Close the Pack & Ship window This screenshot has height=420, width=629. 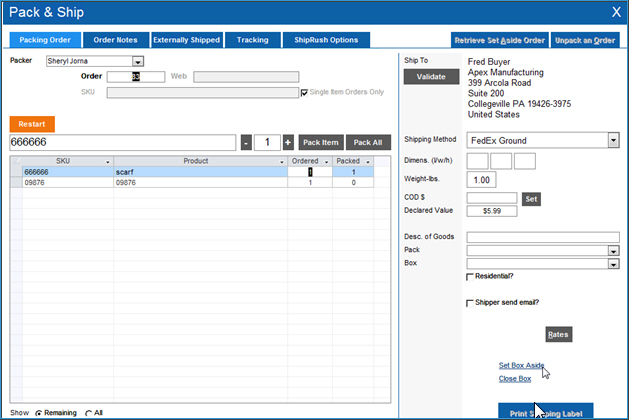[615, 12]
